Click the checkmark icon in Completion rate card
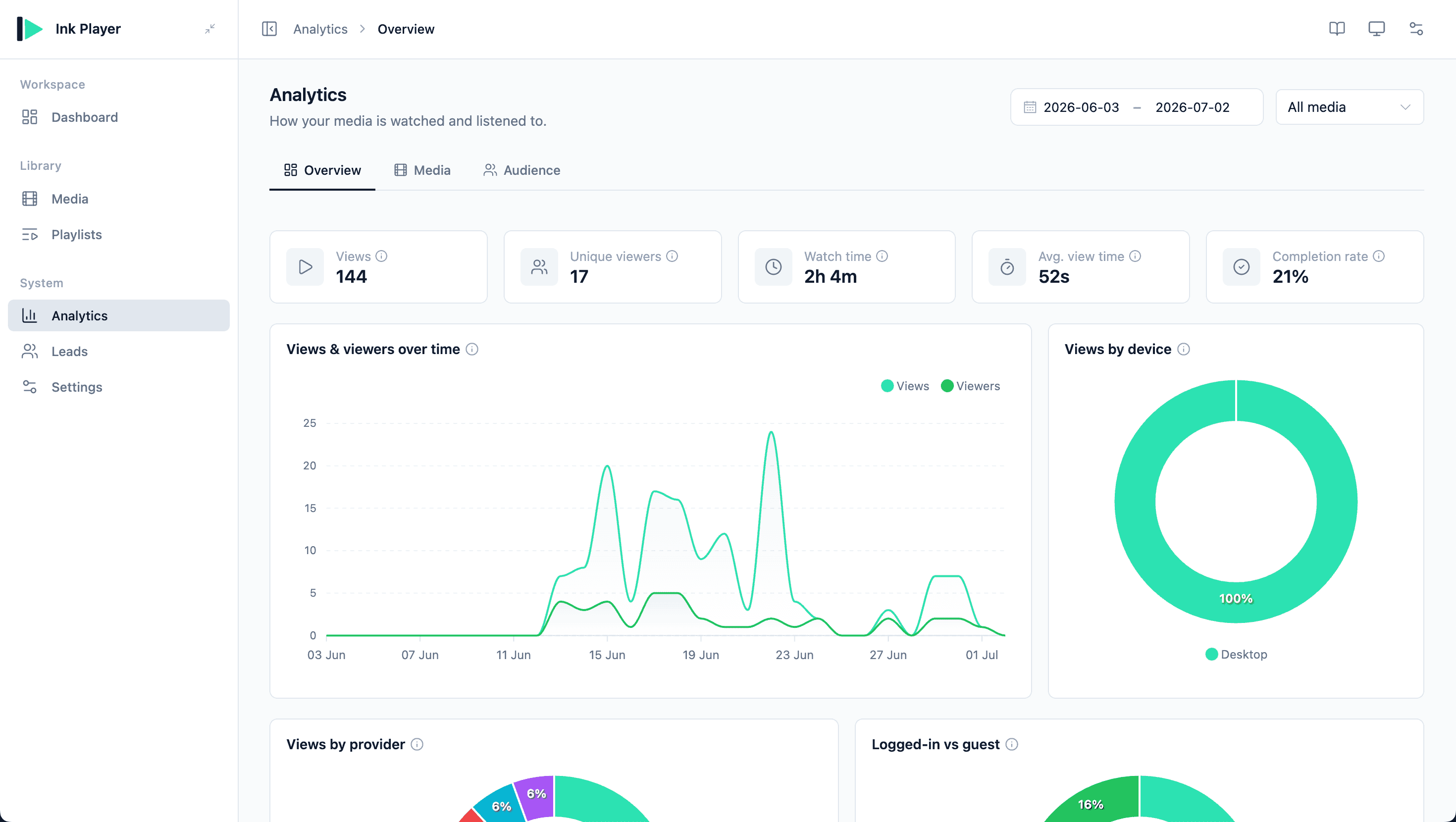The height and width of the screenshot is (822, 1456). pyautogui.click(x=1241, y=267)
